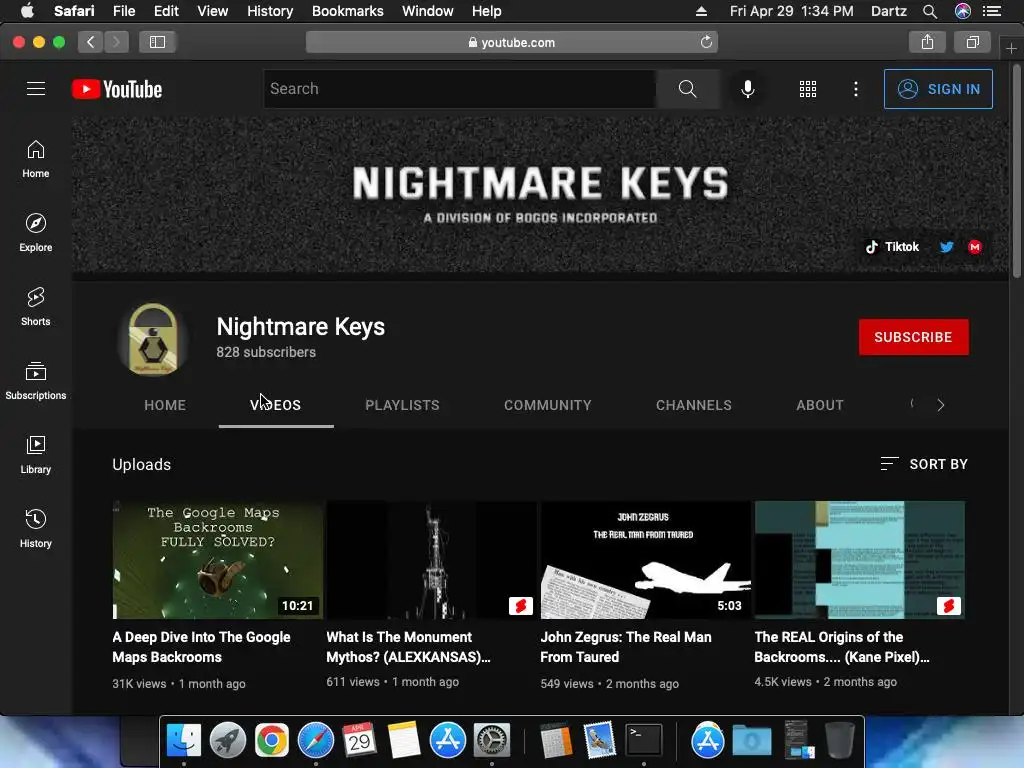Screen dimensions: 1024x768
Task: Click the Monument Mythos Shorts thumbnail
Action: click(x=432, y=560)
